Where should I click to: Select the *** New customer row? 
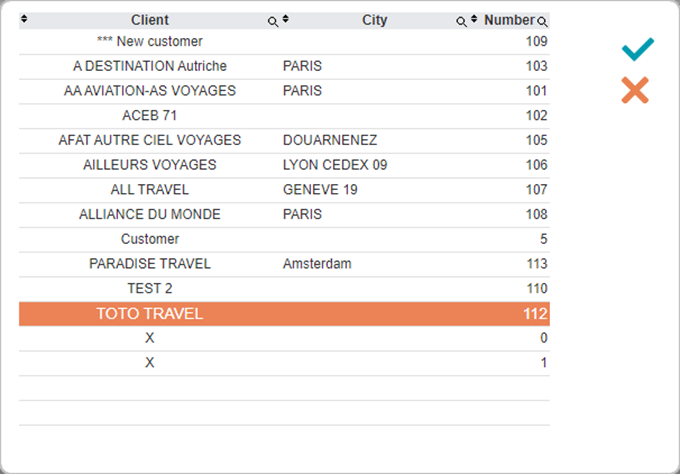pos(284,42)
